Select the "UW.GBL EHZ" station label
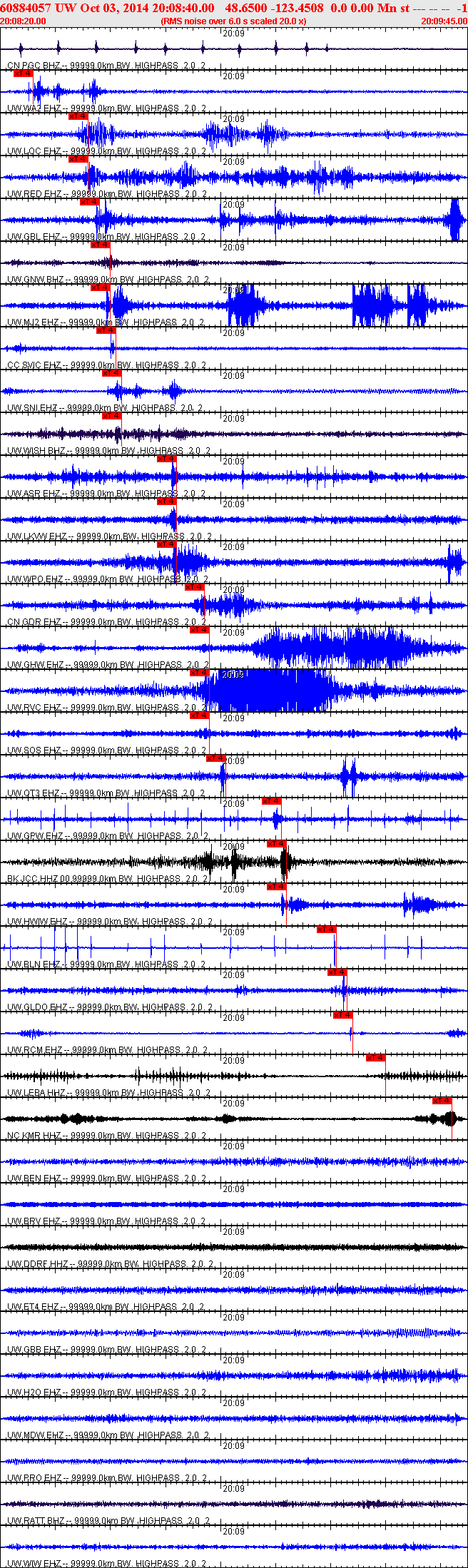This screenshot has width=468, height=1568. pos(34,237)
